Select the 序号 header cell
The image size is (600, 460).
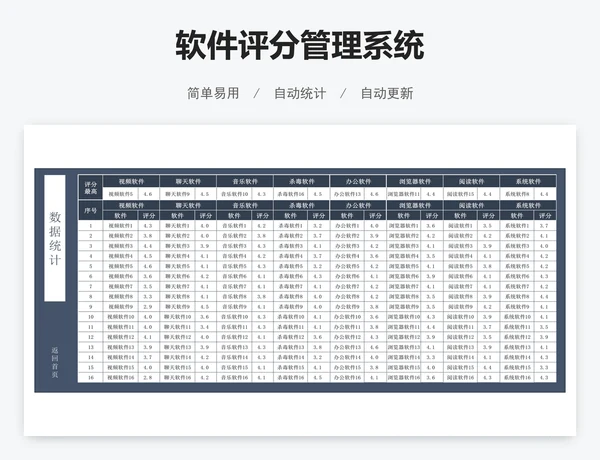(x=91, y=210)
